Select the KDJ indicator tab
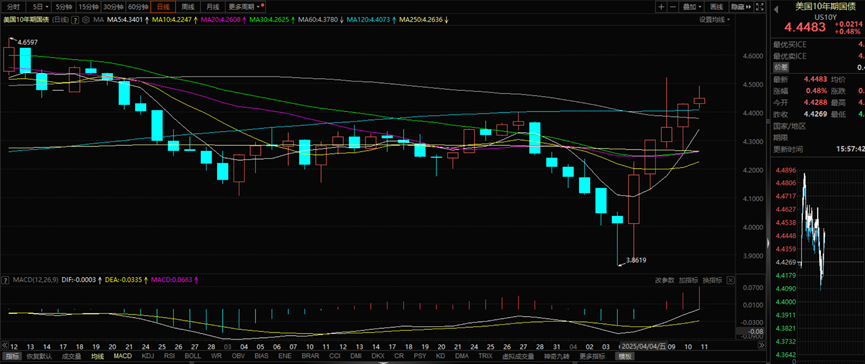865x364 pixels. [x=148, y=356]
